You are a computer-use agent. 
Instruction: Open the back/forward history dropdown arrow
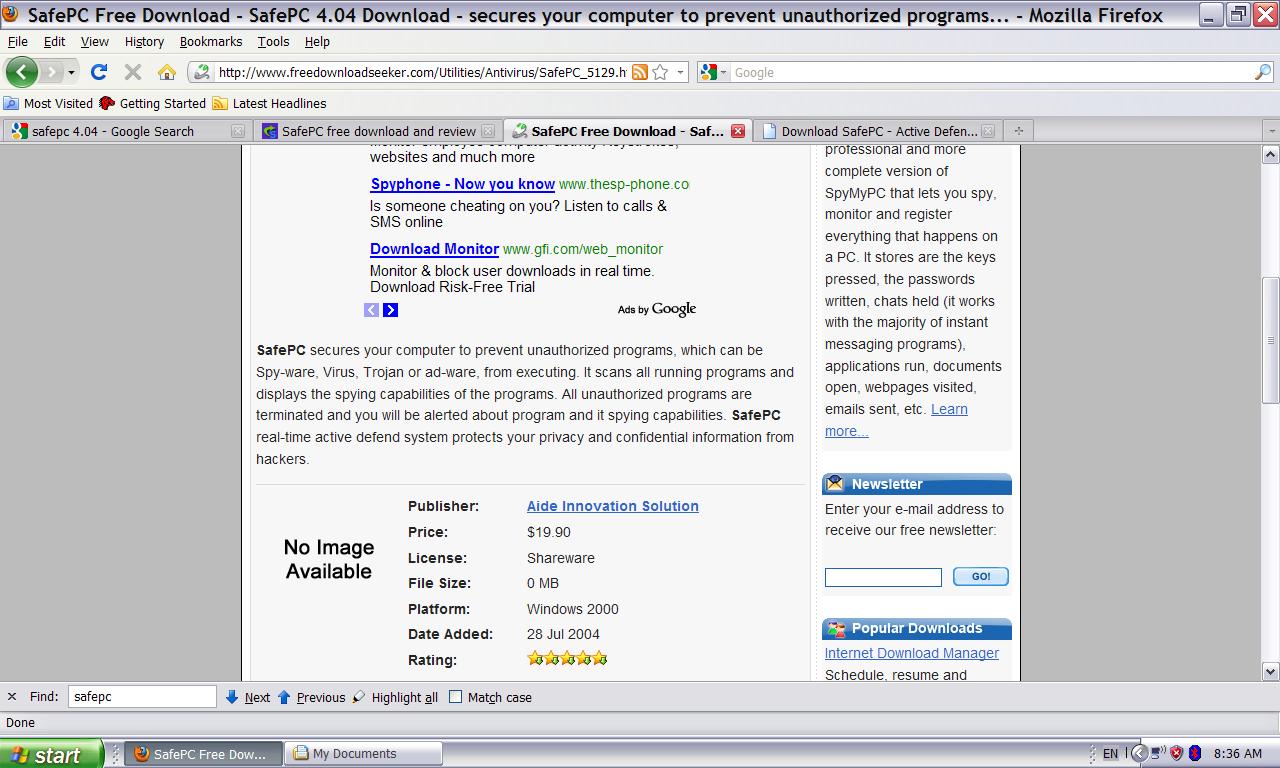pyautogui.click(x=71, y=73)
